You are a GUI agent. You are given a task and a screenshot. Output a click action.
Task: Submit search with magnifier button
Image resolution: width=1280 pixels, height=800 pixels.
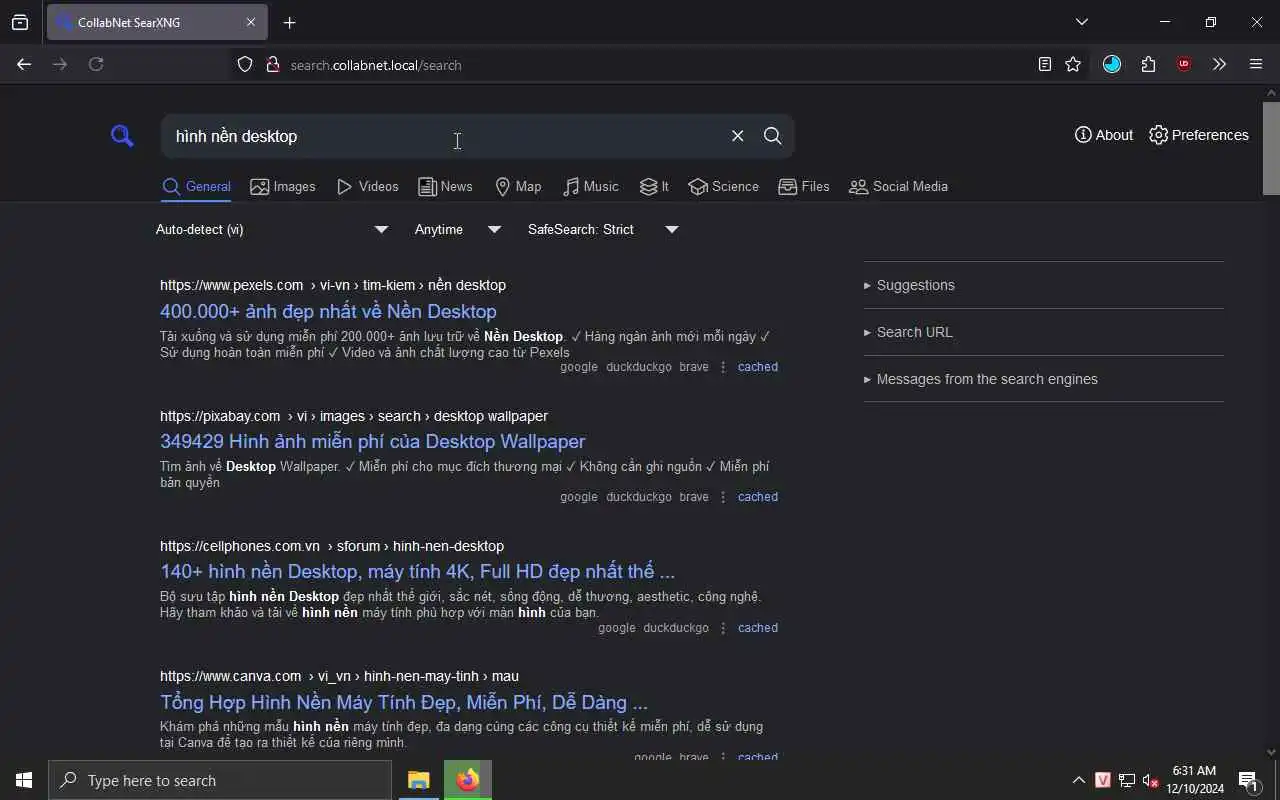772,136
